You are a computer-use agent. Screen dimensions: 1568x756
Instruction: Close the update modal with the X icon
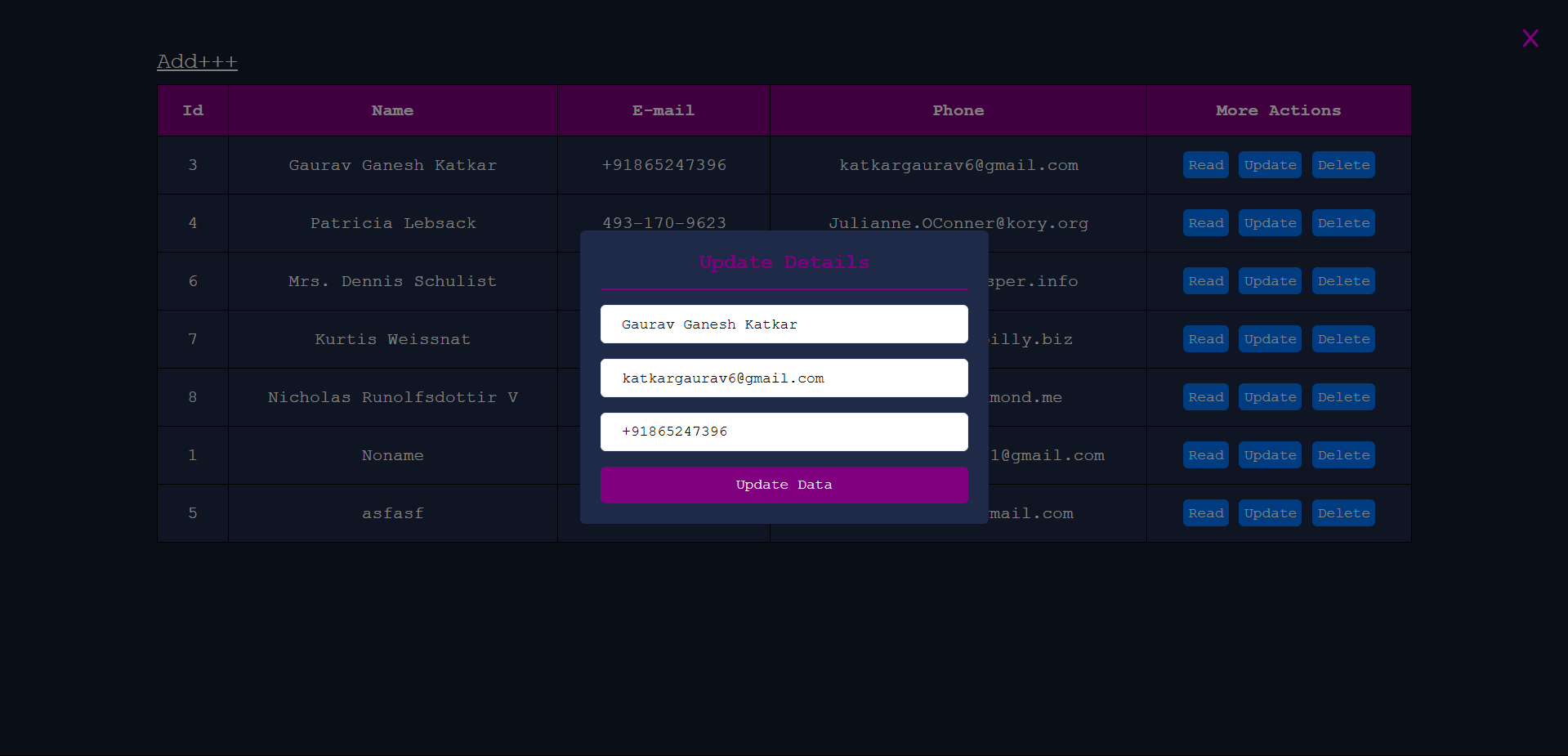click(1530, 38)
